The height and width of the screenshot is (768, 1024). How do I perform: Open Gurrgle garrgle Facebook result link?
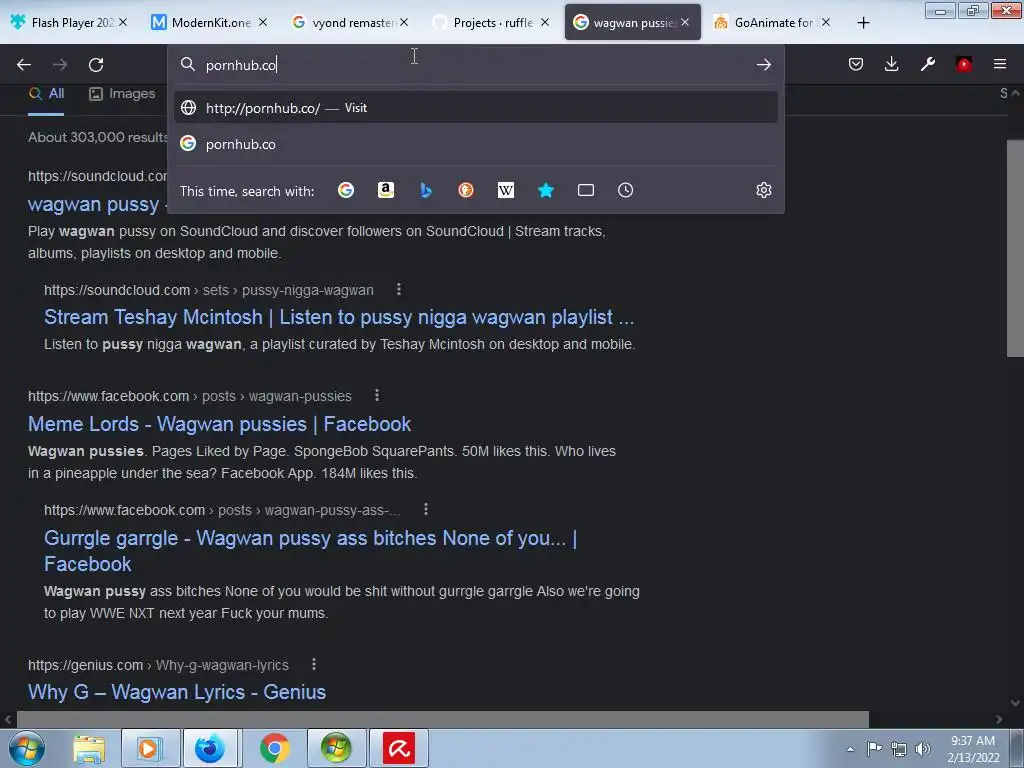pos(310,551)
